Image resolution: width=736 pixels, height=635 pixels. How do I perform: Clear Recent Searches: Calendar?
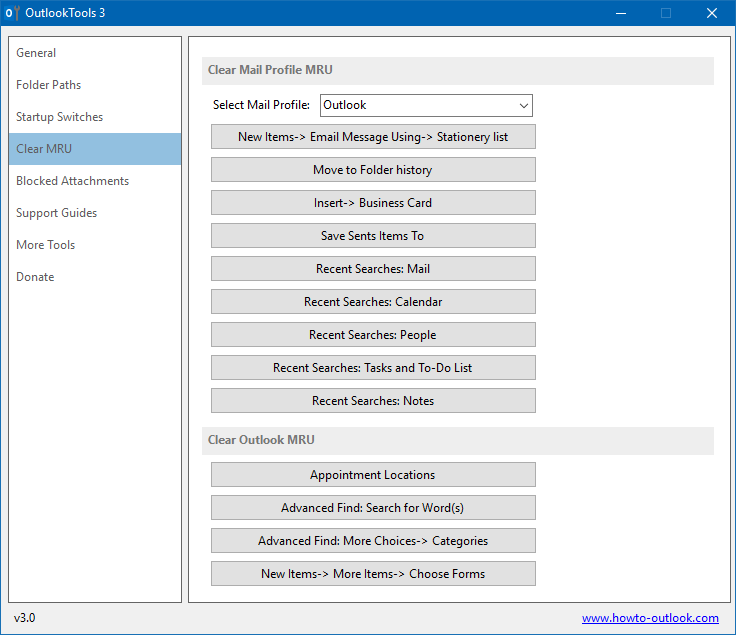click(373, 302)
